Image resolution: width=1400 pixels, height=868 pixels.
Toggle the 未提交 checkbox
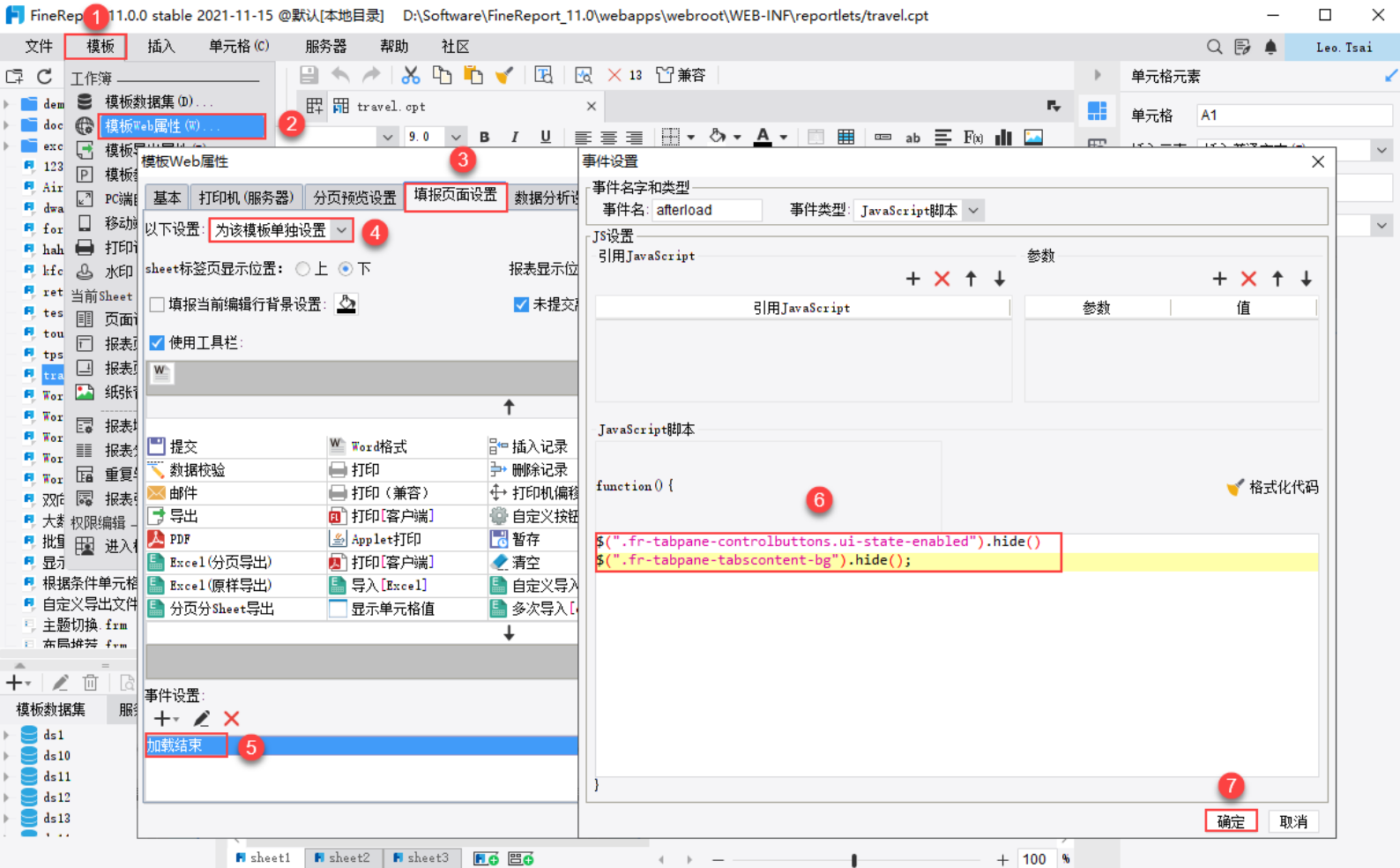521,304
